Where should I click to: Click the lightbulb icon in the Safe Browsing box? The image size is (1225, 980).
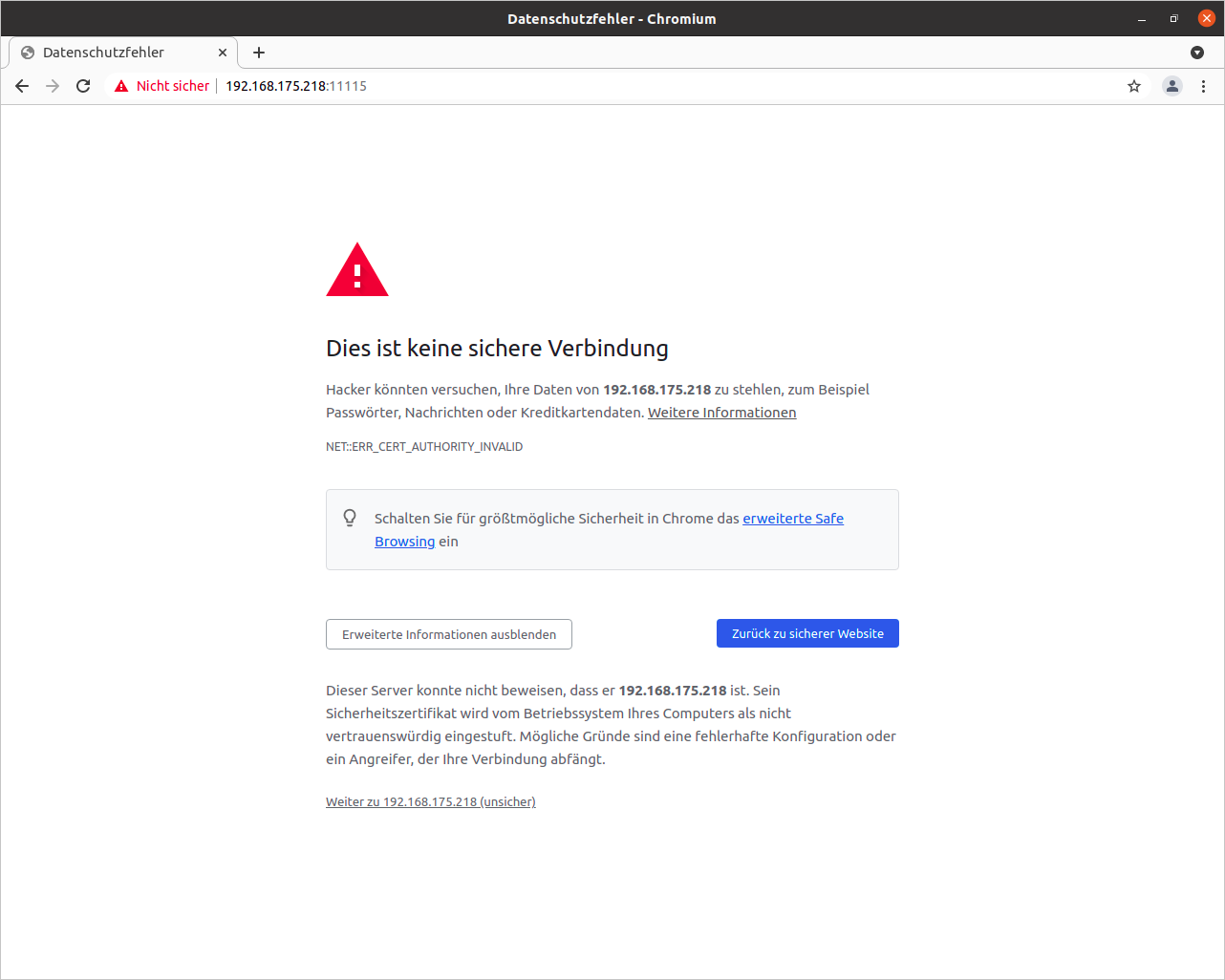coord(350,518)
